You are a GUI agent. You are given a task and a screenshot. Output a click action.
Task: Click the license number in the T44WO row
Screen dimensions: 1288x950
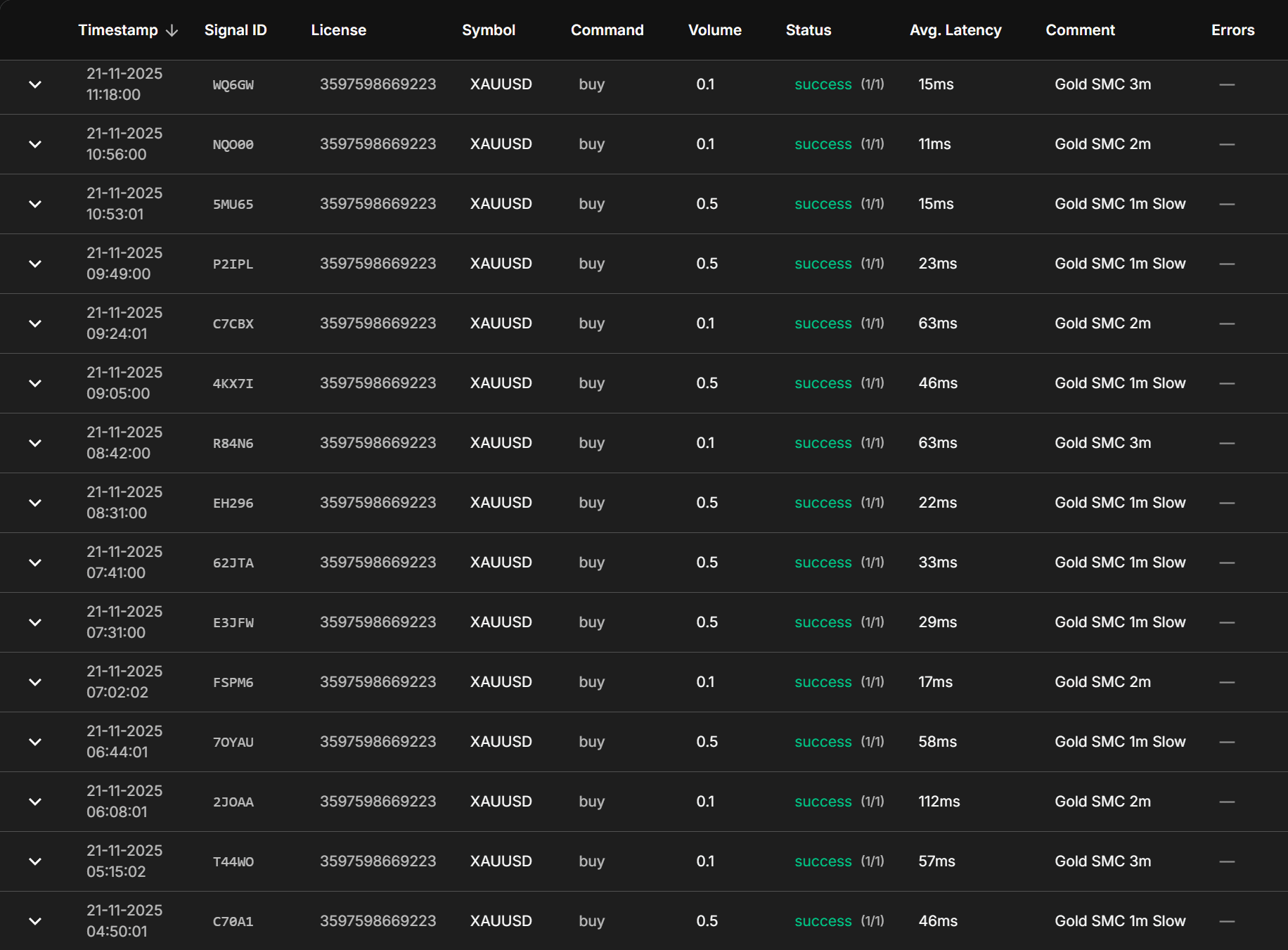point(378,861)
